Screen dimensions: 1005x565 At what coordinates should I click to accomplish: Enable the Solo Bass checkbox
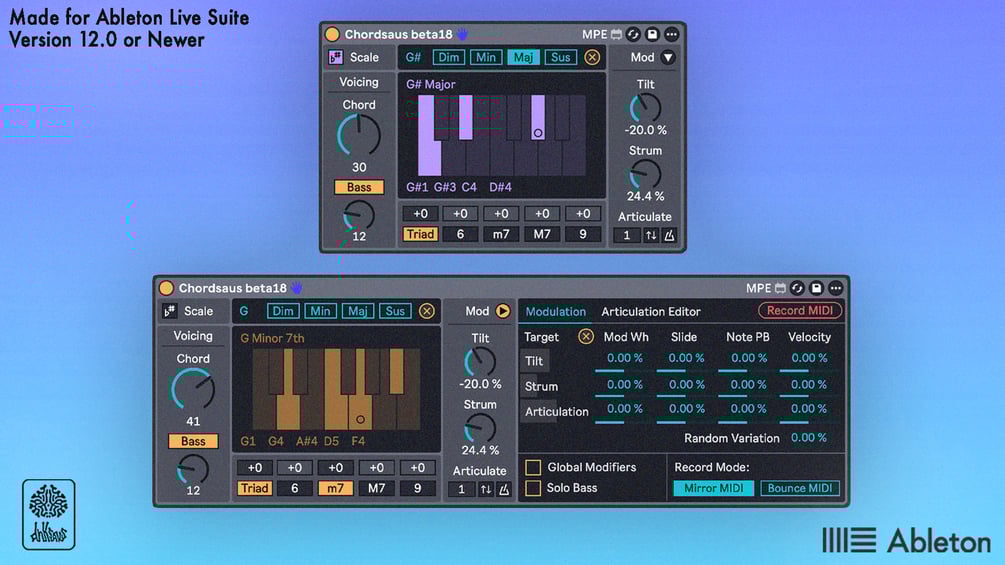point(533,488)
